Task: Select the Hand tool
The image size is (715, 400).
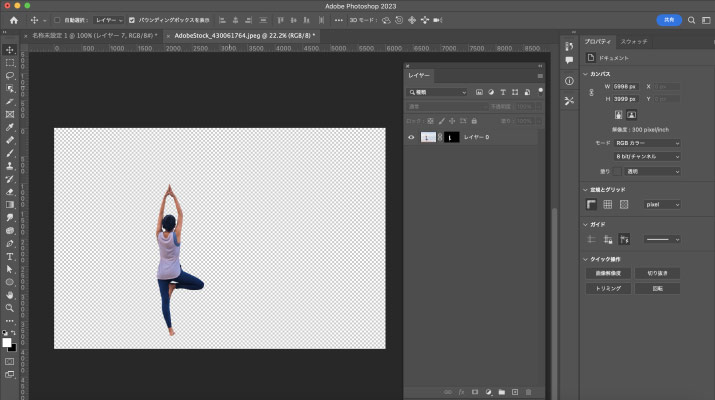Action: (x=10, y=295)
